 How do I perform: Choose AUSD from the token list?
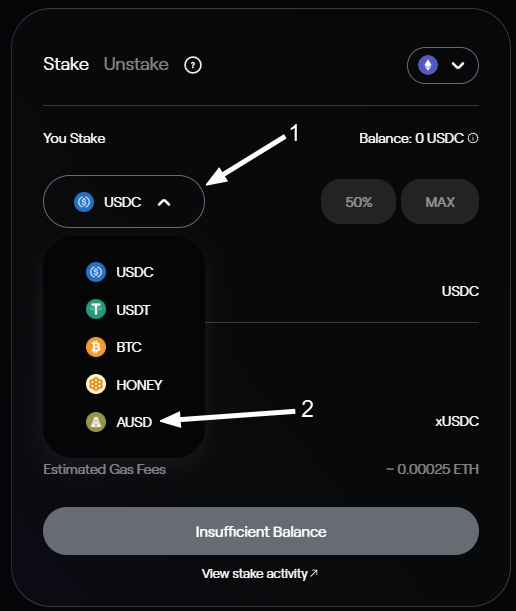click(x=124, y=422)
